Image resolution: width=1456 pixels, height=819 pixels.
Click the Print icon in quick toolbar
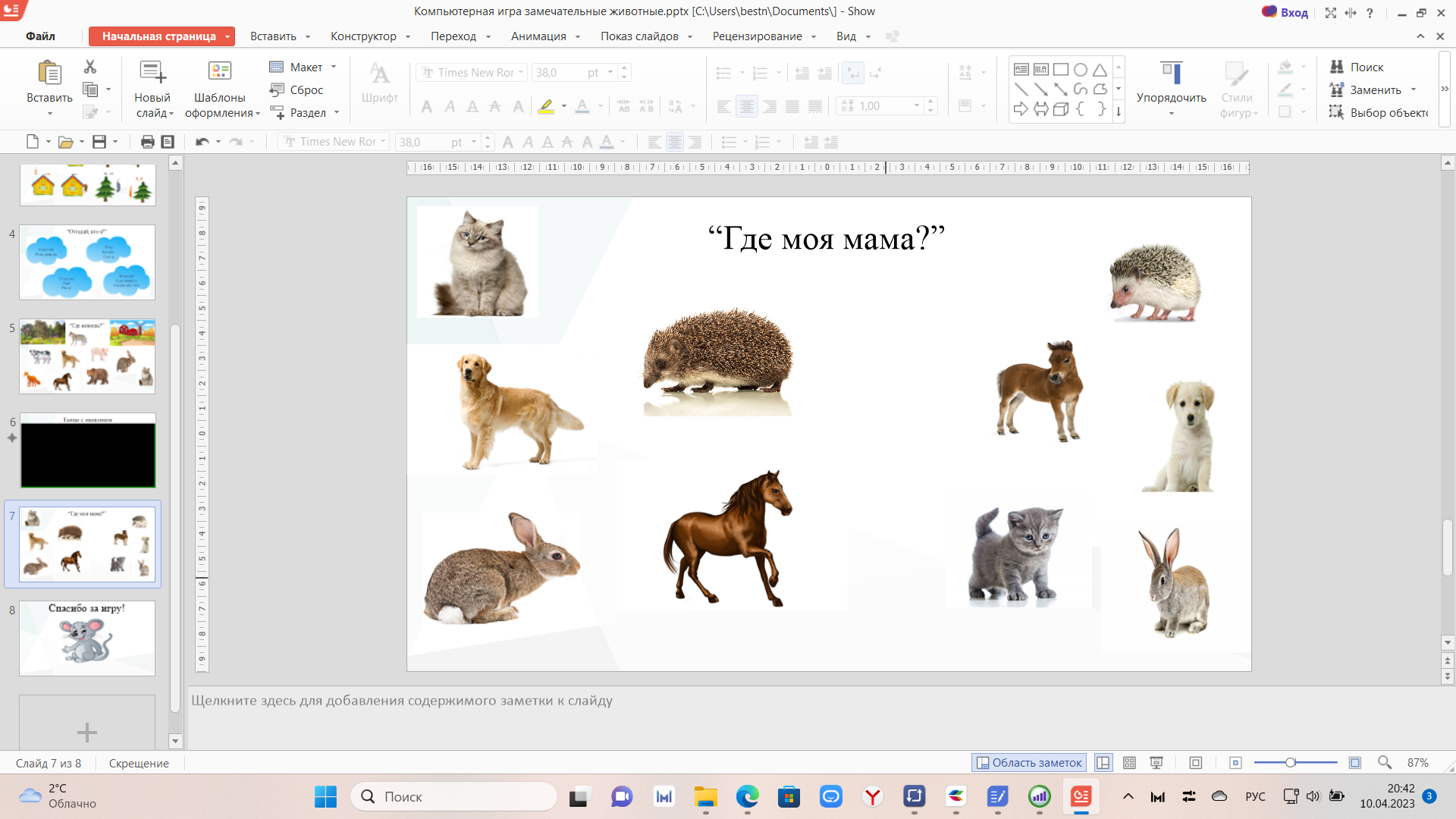point(147,142)
